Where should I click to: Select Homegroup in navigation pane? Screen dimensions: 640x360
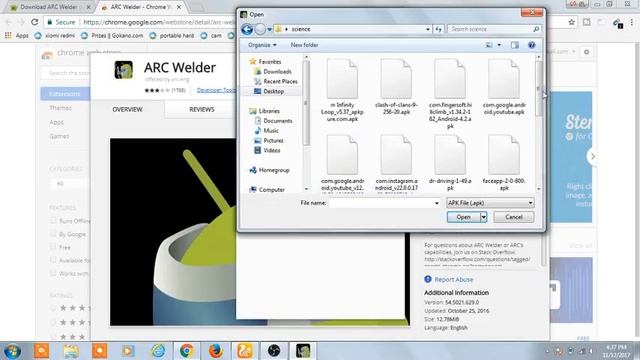(x=269, y=170)
